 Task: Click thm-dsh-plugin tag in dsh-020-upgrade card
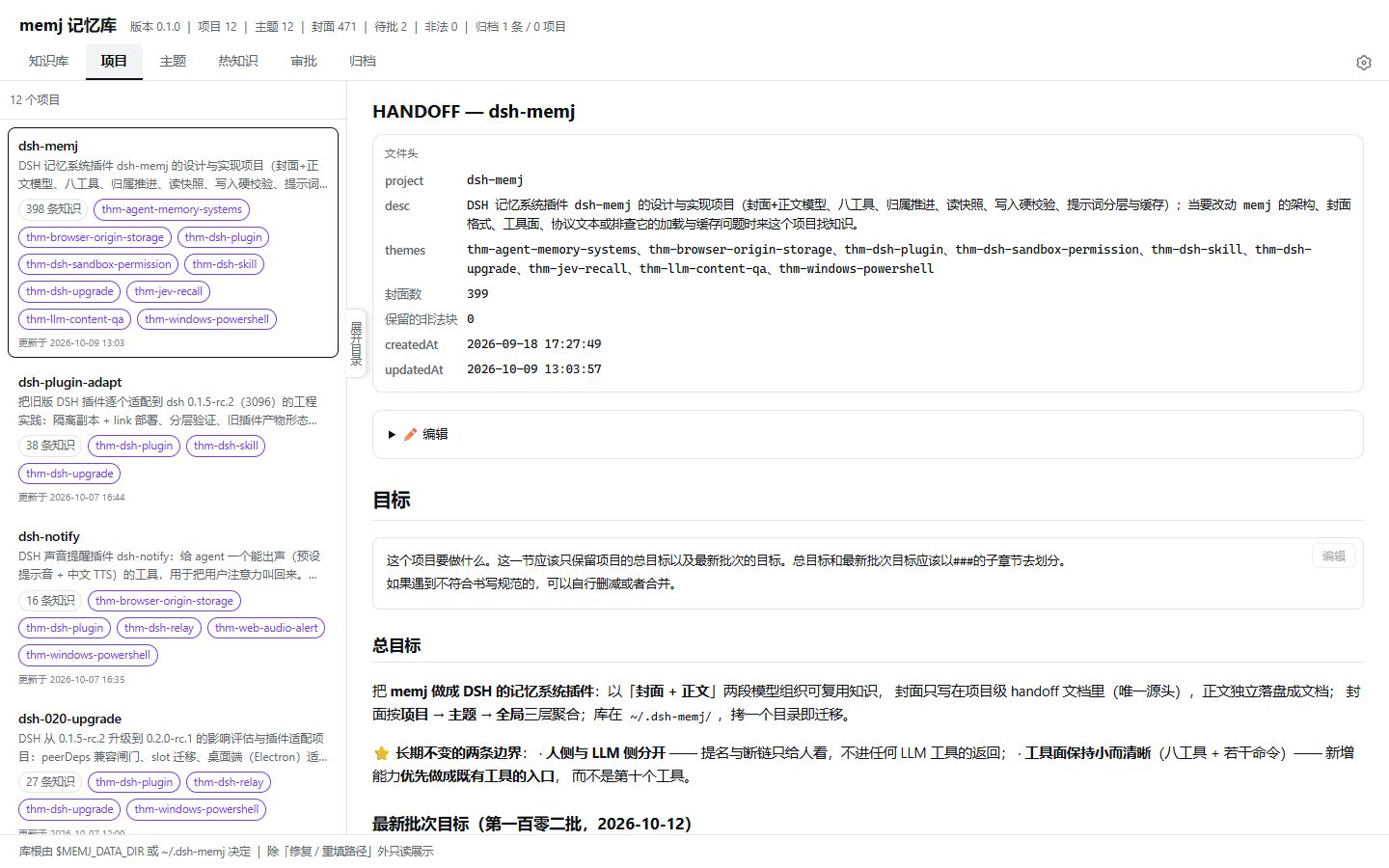pos(134,782)
